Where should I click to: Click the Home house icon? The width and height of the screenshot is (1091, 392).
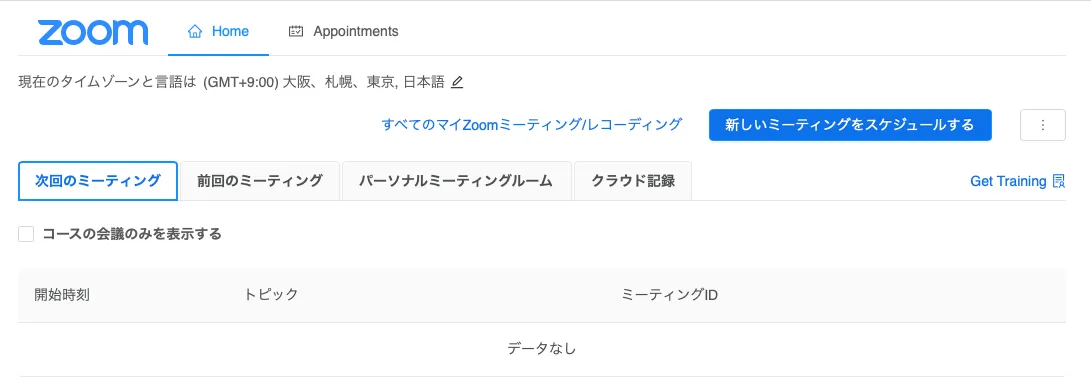pos(195,31)
